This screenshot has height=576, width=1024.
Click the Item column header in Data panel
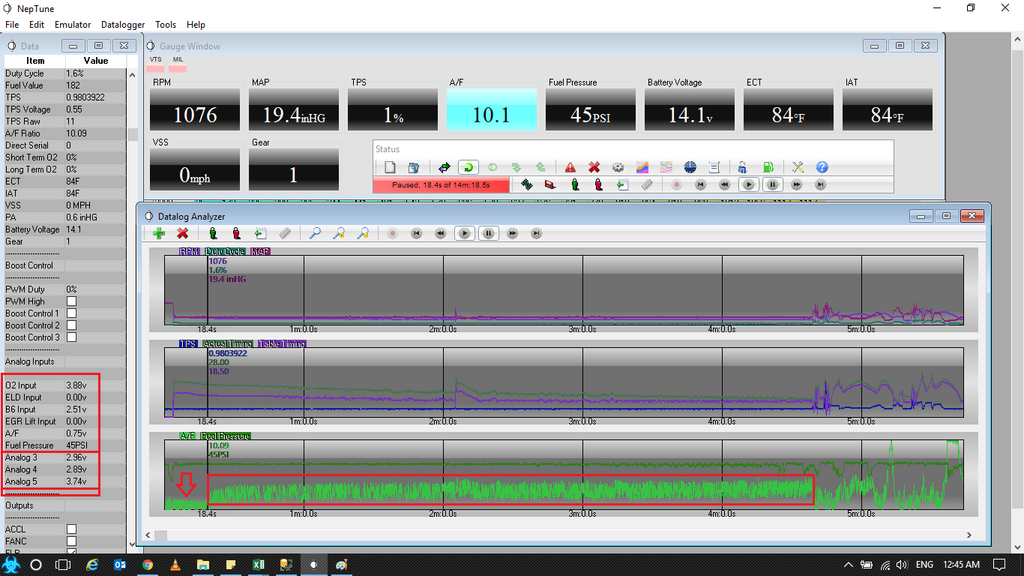tap(35, 61)
